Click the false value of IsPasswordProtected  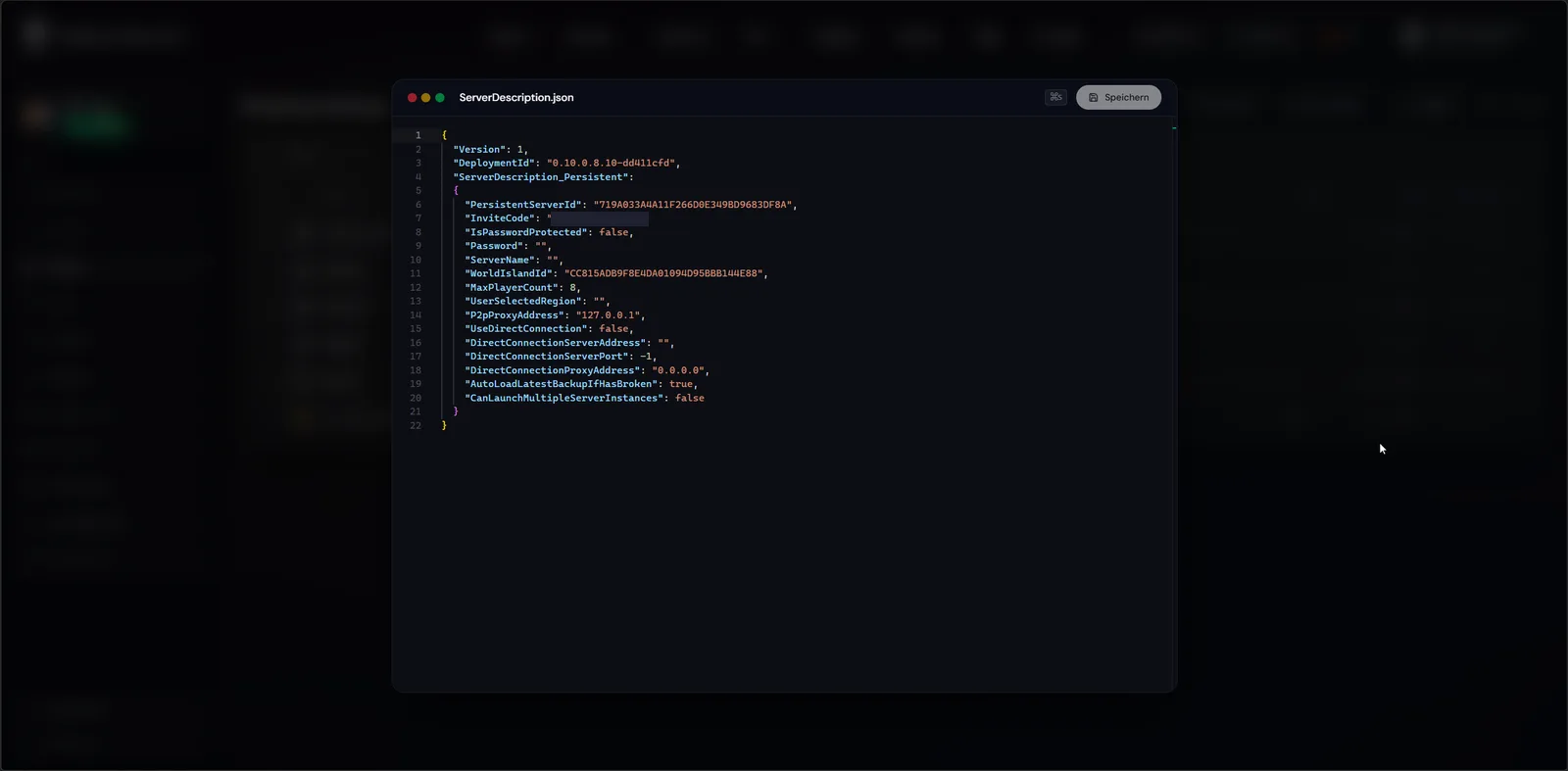click(613, 232)
